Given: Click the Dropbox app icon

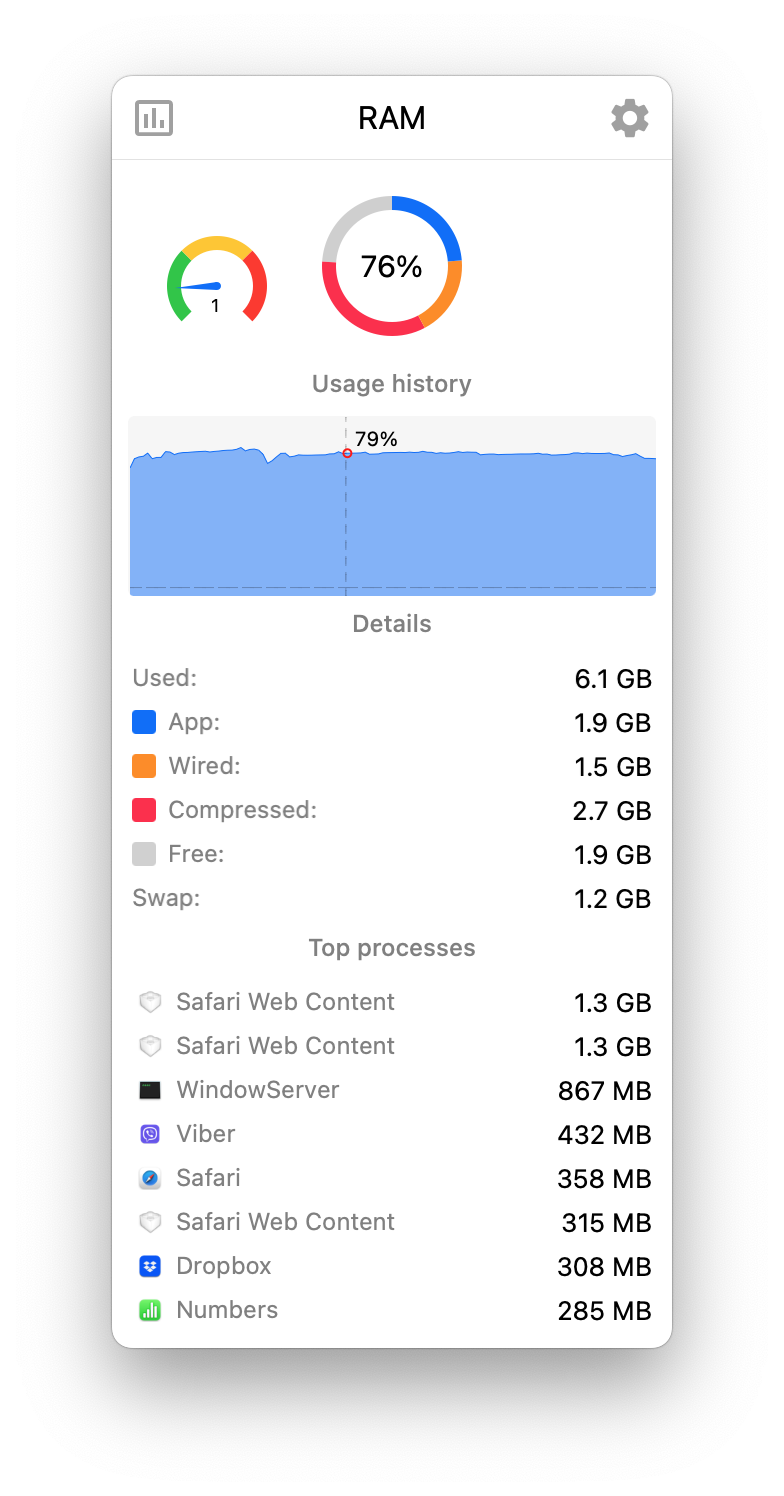Looking at the screenshot, I should coord(150,1266).
